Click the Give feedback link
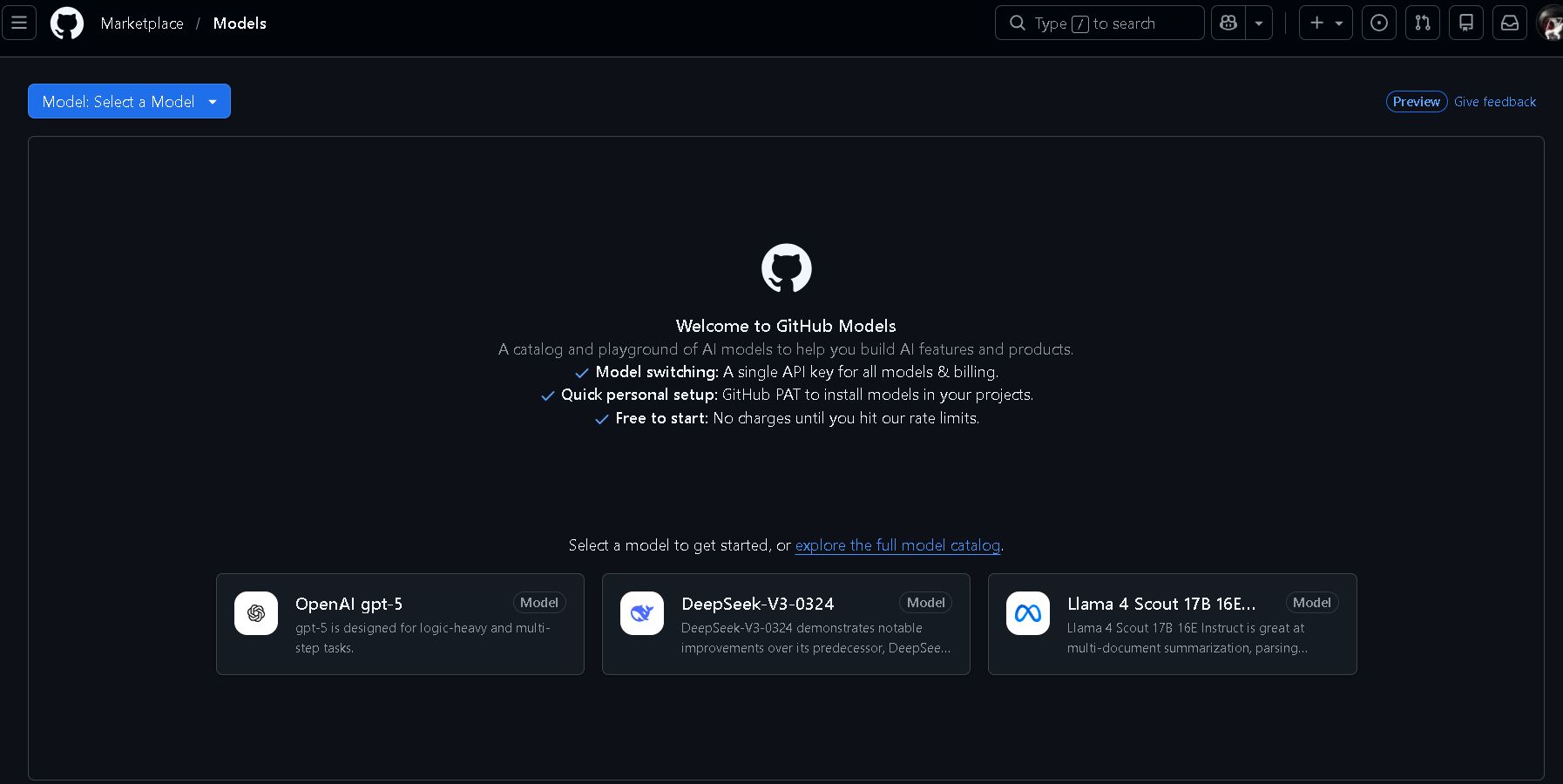1563x784 pixels. click(1495, 102)
